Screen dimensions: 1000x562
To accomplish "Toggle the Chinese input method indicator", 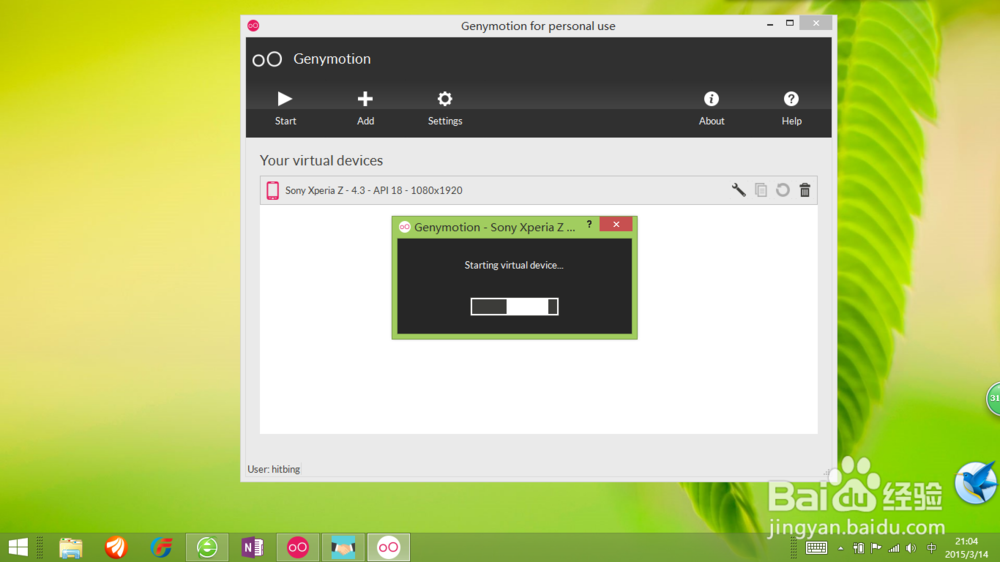I will [931, 548].
